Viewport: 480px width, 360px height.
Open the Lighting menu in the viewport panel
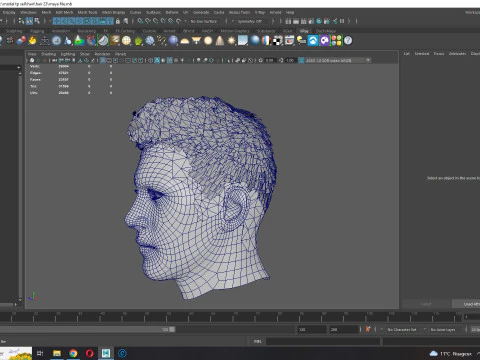[x=68, y=54]
